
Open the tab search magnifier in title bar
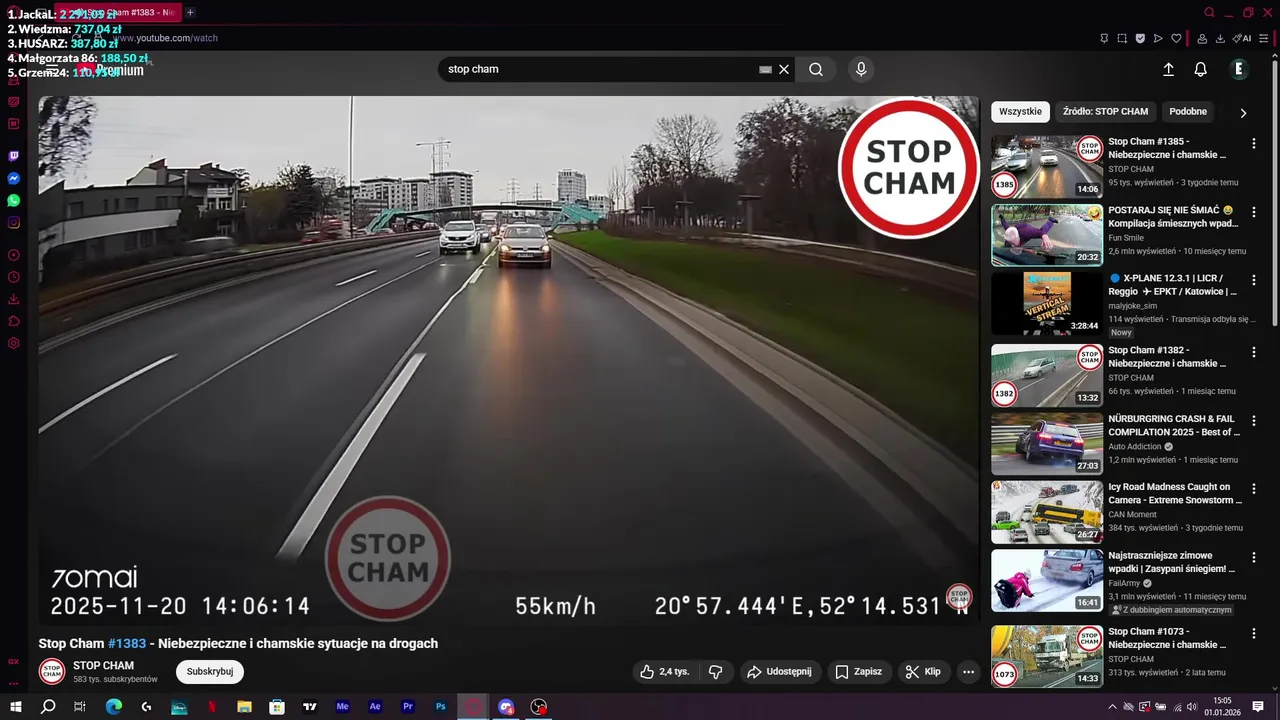coord(1209,12)
